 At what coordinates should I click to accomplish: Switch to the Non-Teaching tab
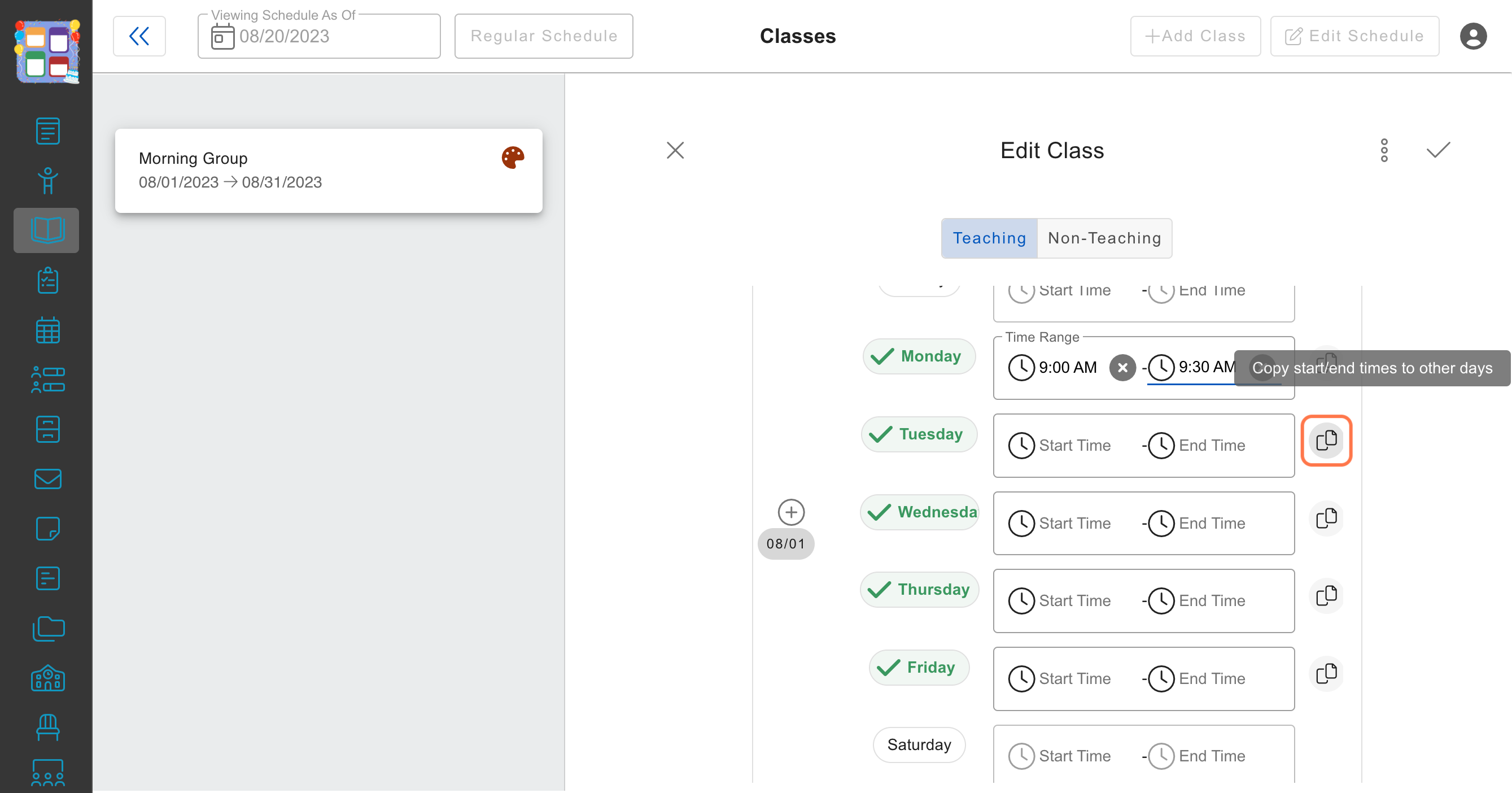pyautogui.click(x=1104, y=238)
